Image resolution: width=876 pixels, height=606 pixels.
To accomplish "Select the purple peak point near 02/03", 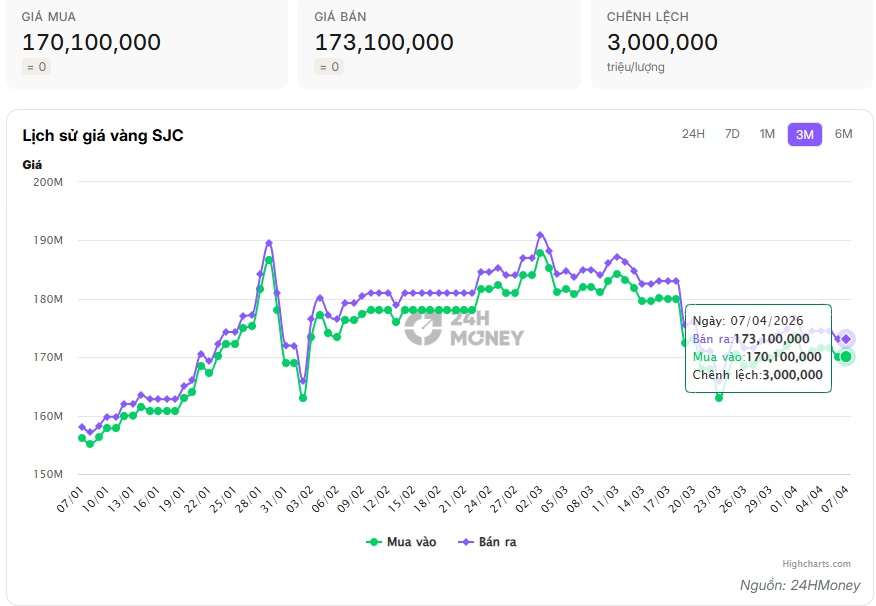I will [540, 235].
